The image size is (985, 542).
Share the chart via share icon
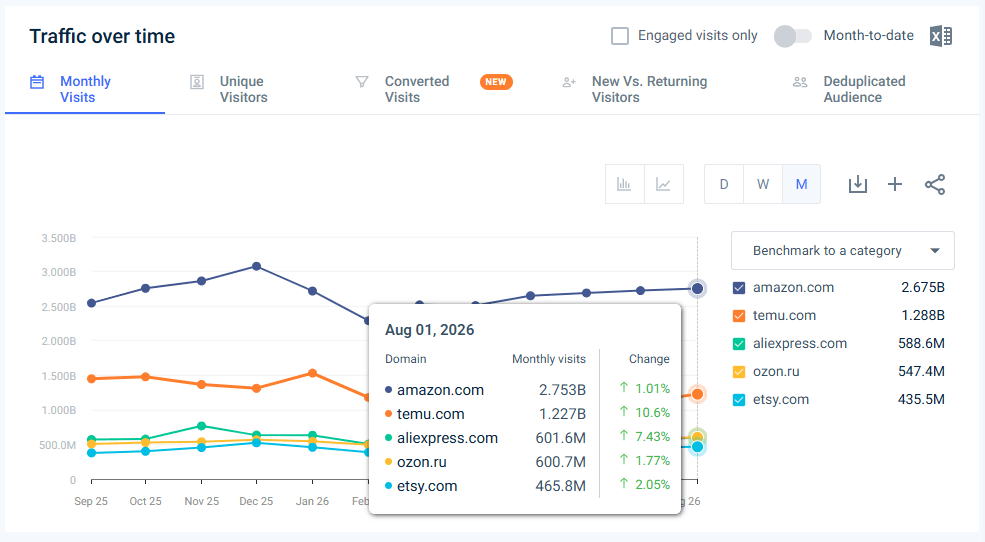click(935, 184)
